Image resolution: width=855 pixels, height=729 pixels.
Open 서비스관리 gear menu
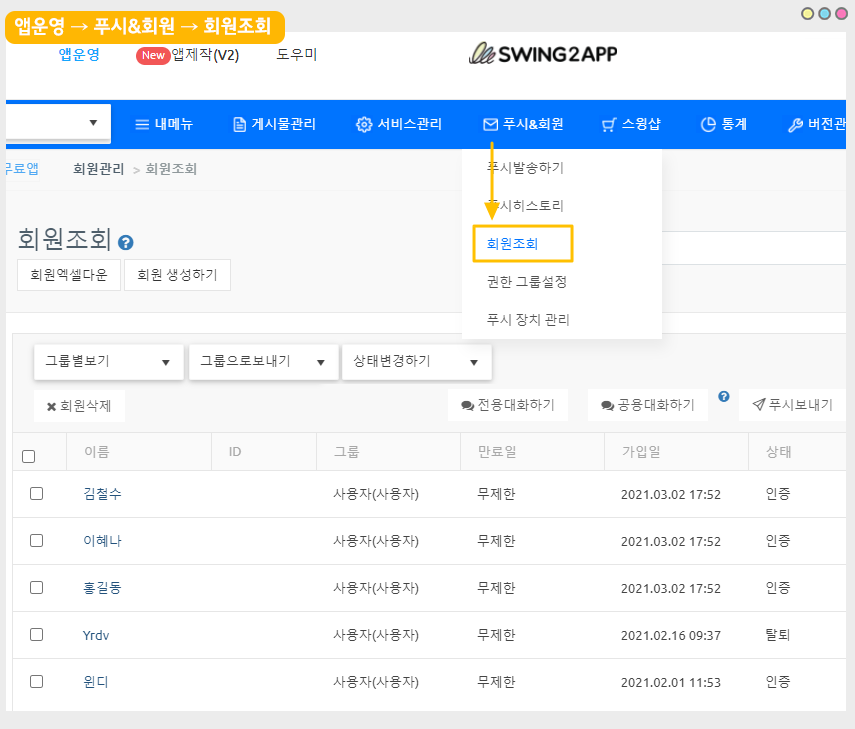[399, 125]
